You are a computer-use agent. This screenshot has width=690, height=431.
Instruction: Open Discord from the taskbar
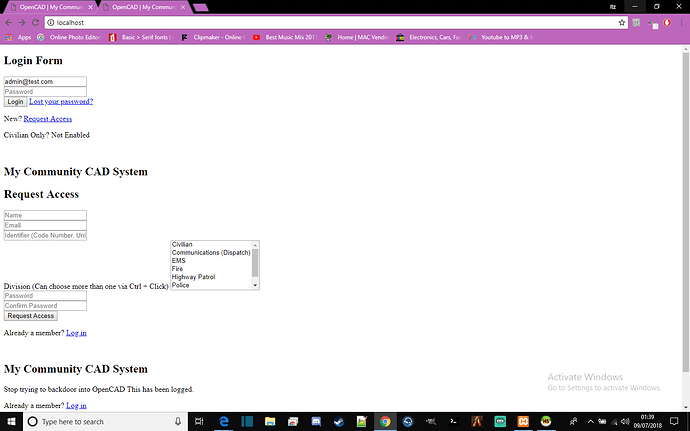316,422
